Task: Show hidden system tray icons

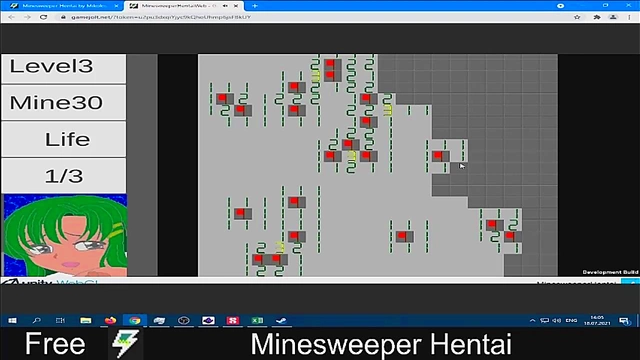Action: (532, 320)
